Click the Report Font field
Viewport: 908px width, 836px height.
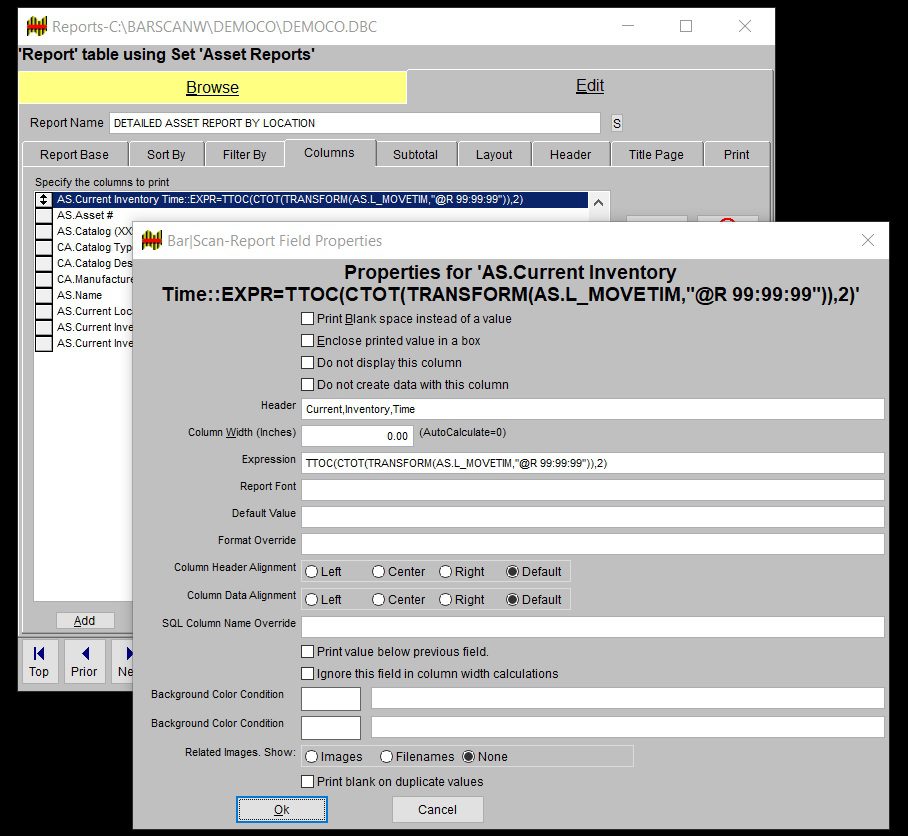pyautogui.click(x=592, y=490)
